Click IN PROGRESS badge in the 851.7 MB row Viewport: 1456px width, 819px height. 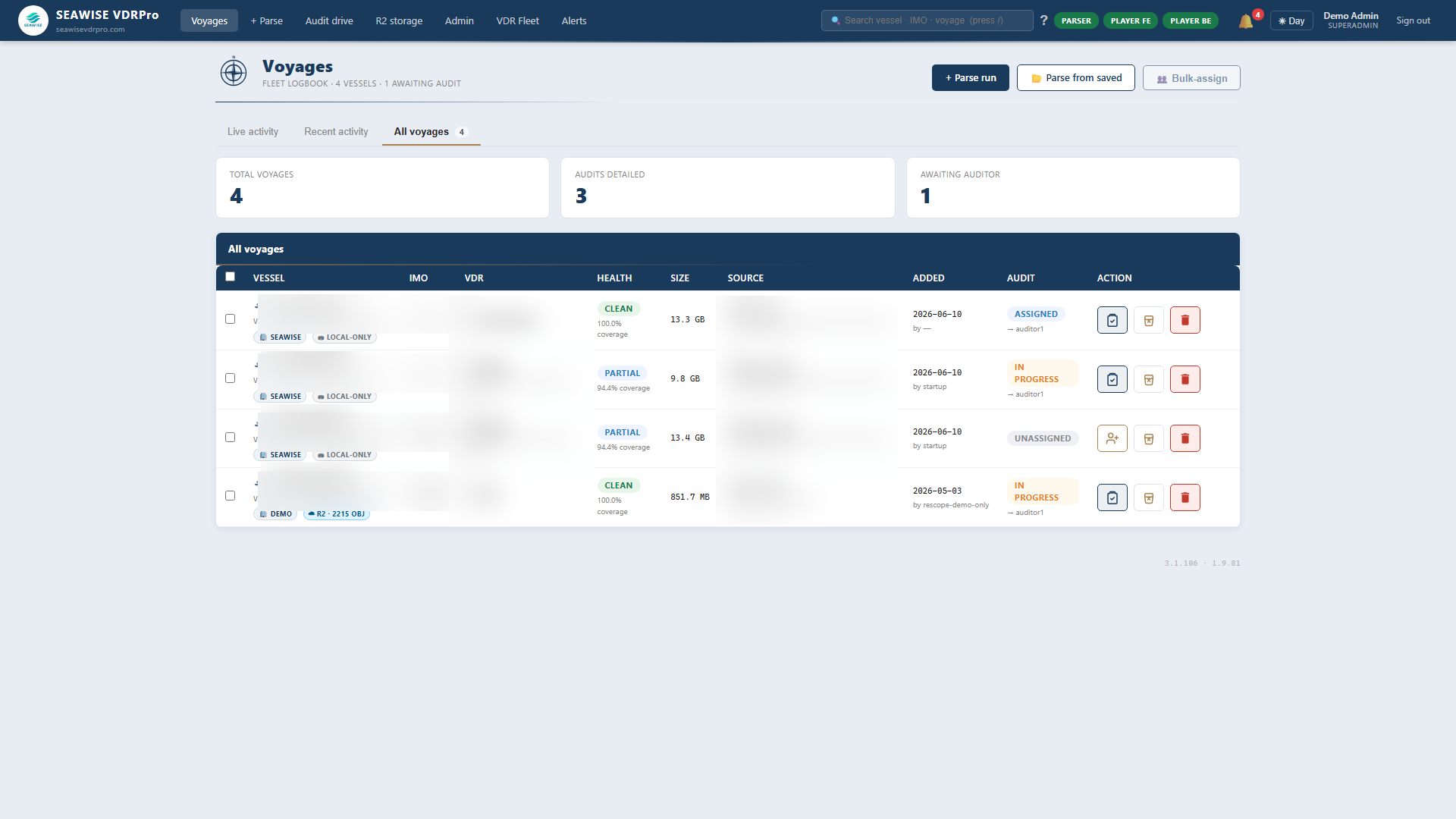1043,491
